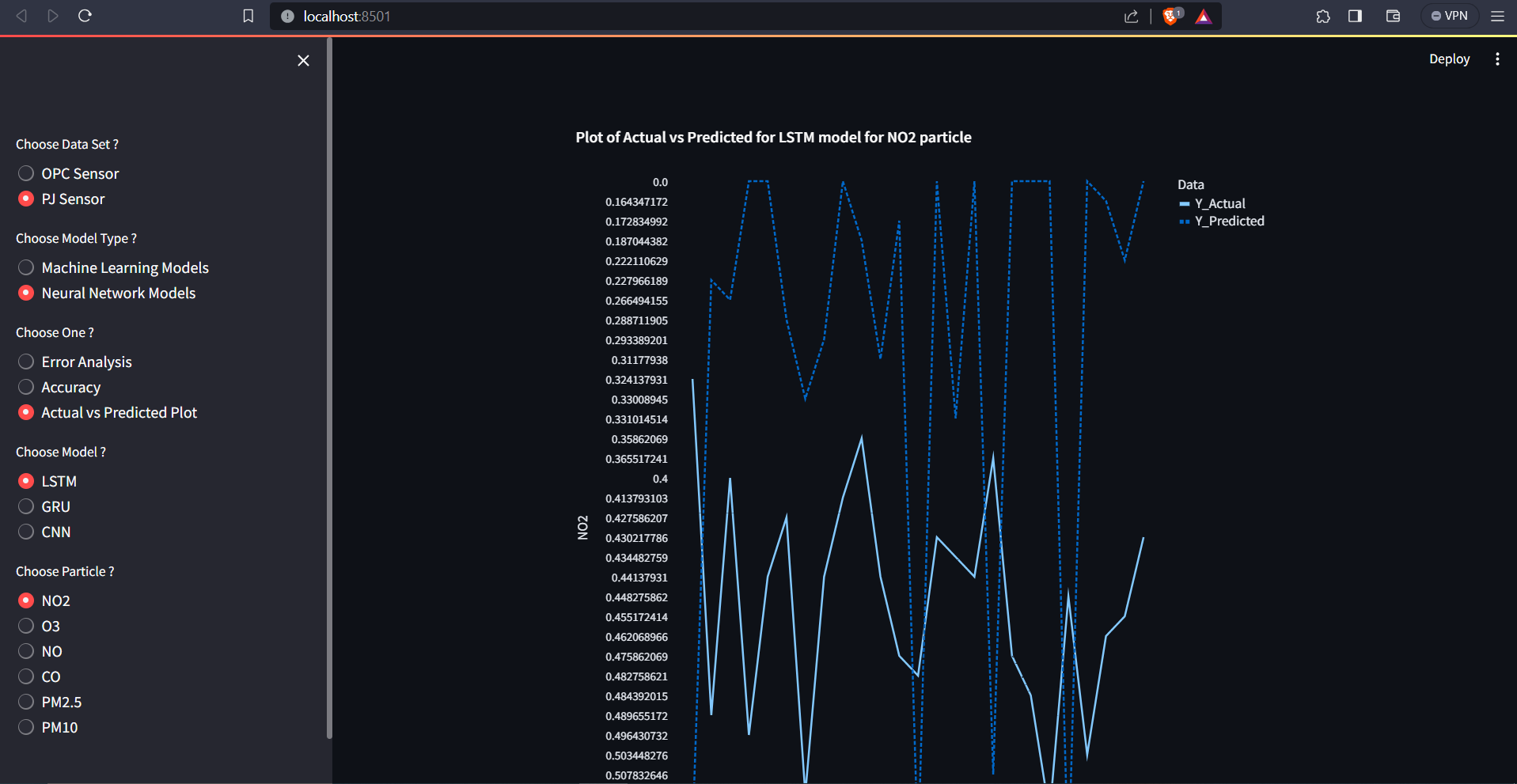Open Brave Wallet
1517x784 pixels.
(1394, 16)
